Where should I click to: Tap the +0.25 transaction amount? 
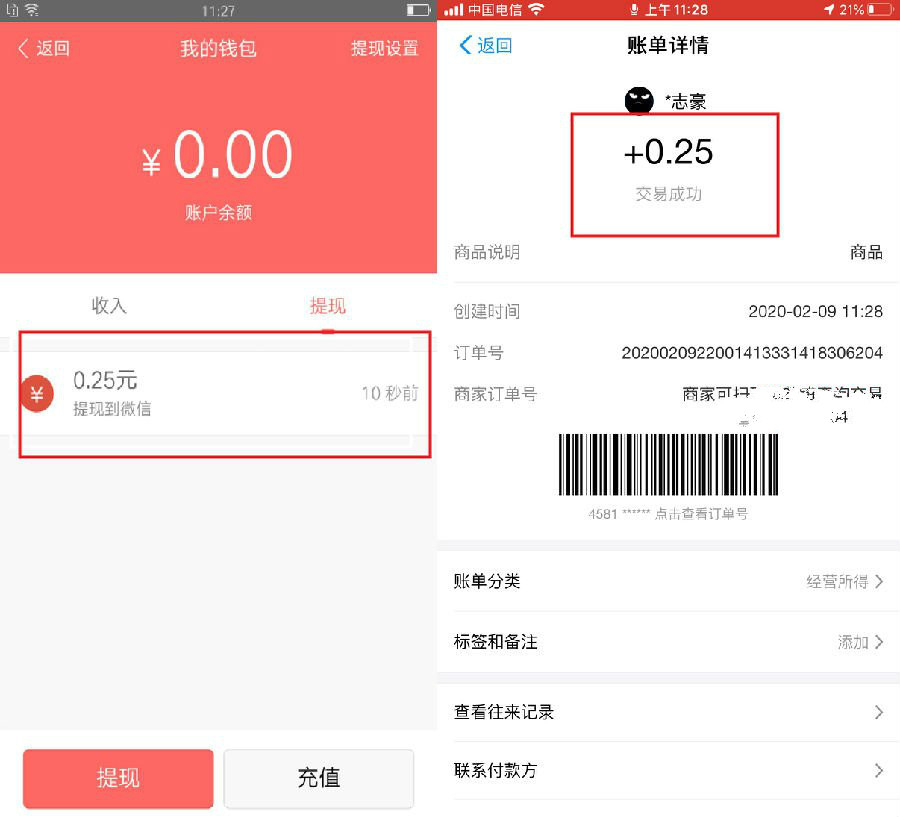click(668, 152)
